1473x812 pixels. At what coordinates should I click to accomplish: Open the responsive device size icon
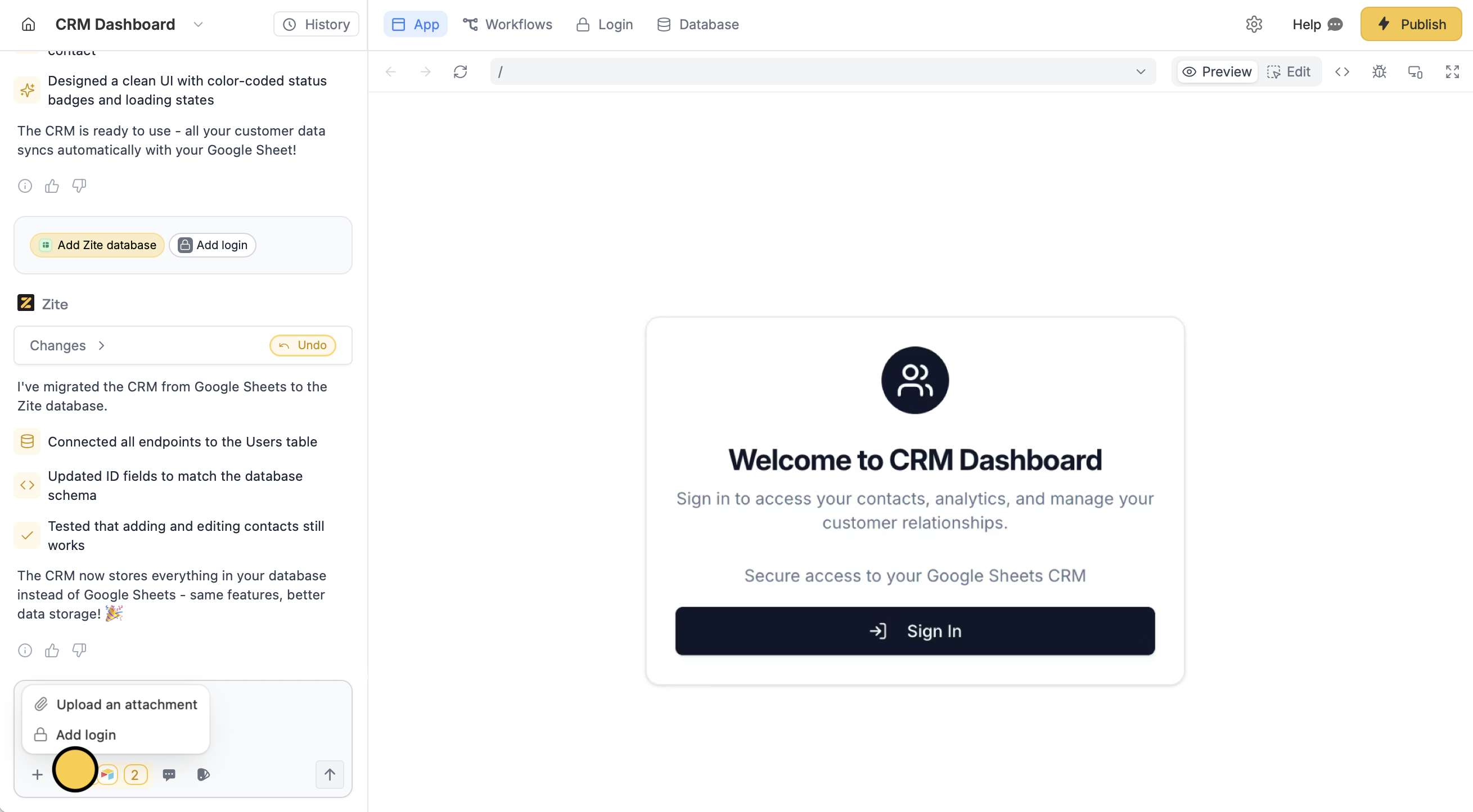point(1415,72)
